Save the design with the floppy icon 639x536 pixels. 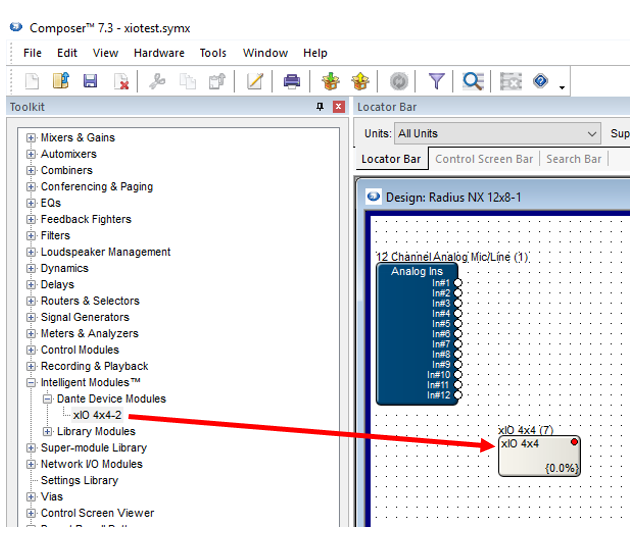90,81
